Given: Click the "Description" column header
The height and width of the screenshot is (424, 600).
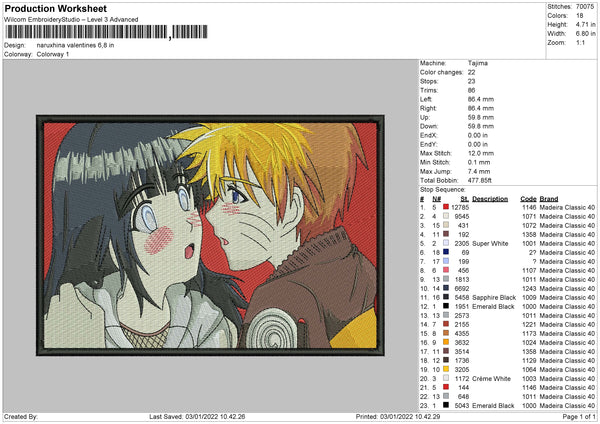Looking at the screenshot, I should (x=490, y=199).
